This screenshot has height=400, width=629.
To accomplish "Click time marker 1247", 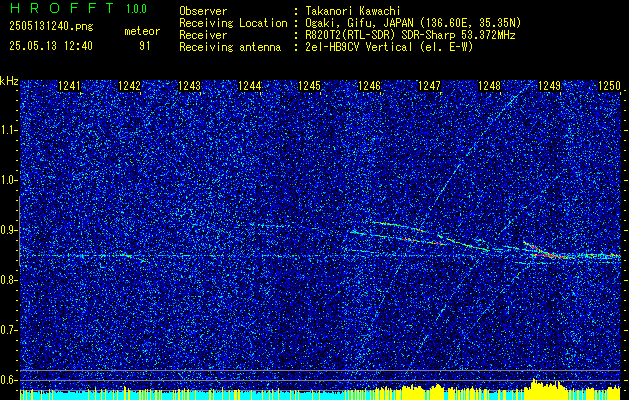I will point(429,85).
